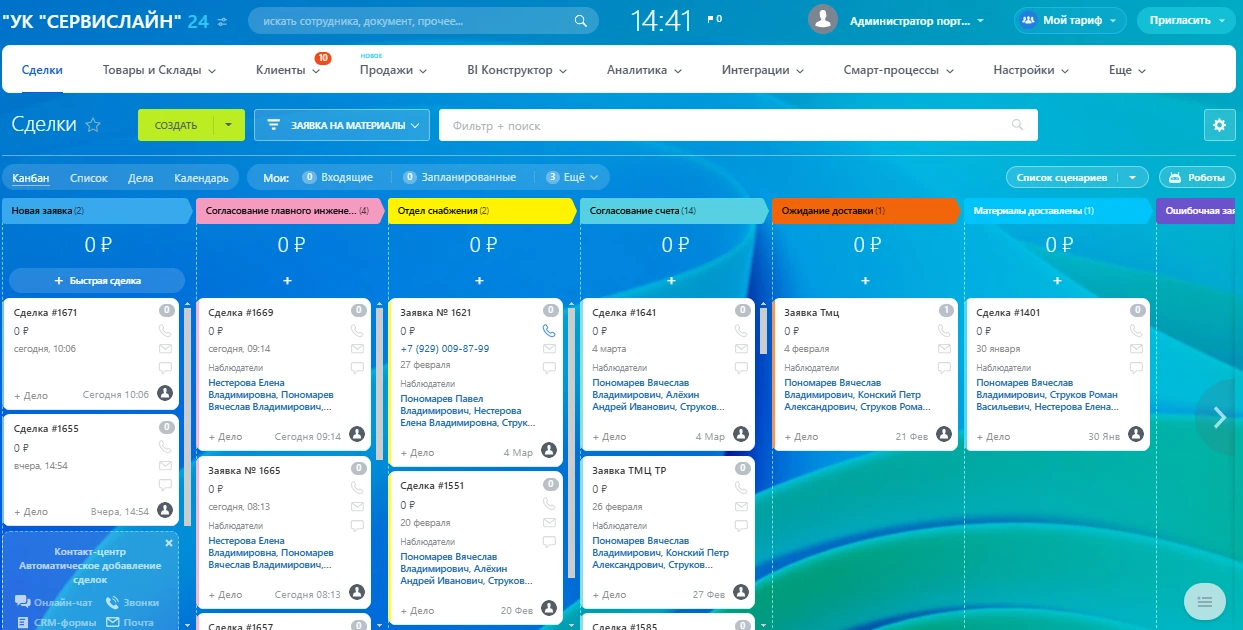Viewport: 1243px width, 630px height.
Task: Switch to the Календарь view tab
Action: [x=201, y=178]
